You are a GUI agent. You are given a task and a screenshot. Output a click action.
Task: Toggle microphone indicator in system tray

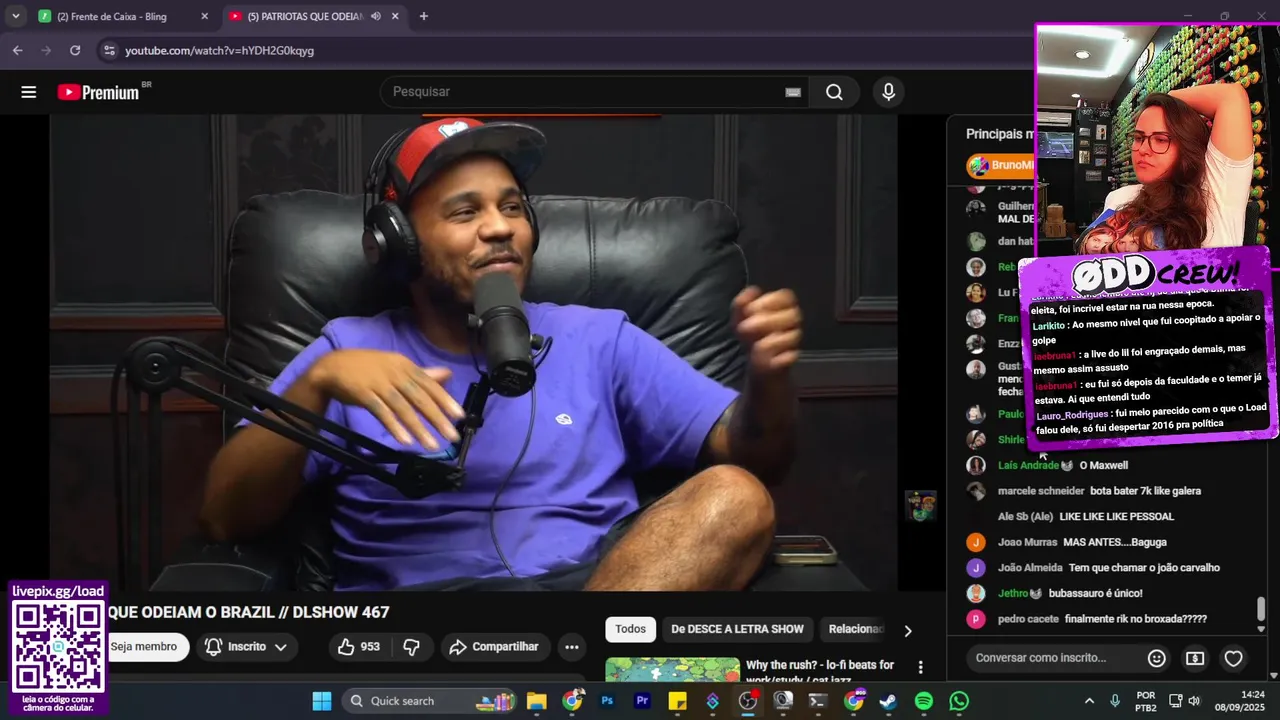click(1115, 701)
